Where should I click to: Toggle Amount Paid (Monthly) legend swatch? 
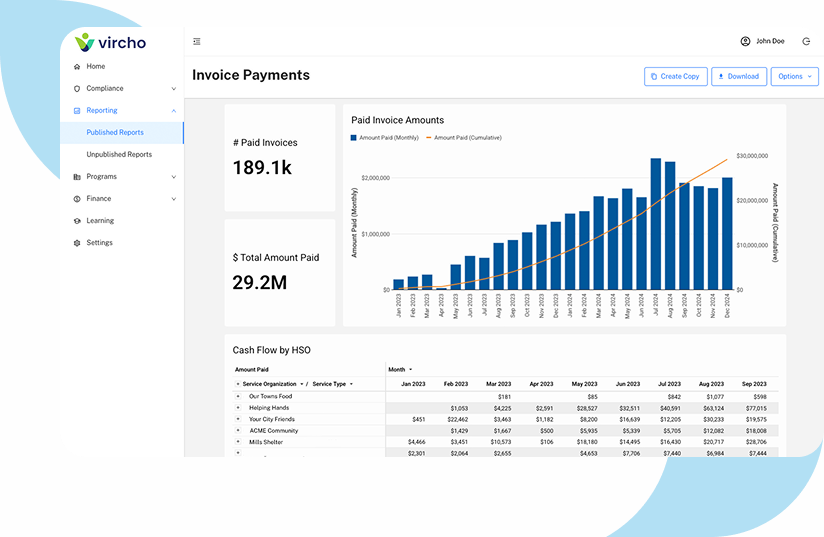pos(354,138)
